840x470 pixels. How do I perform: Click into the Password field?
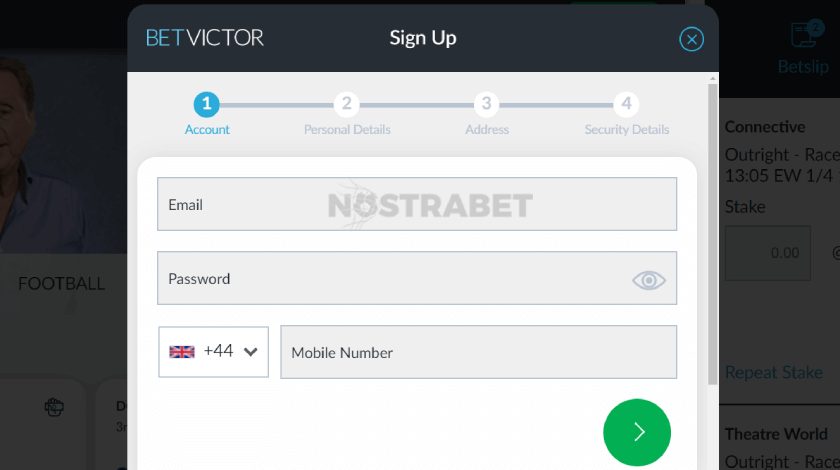pyautogui.click(x=390, y=278)
